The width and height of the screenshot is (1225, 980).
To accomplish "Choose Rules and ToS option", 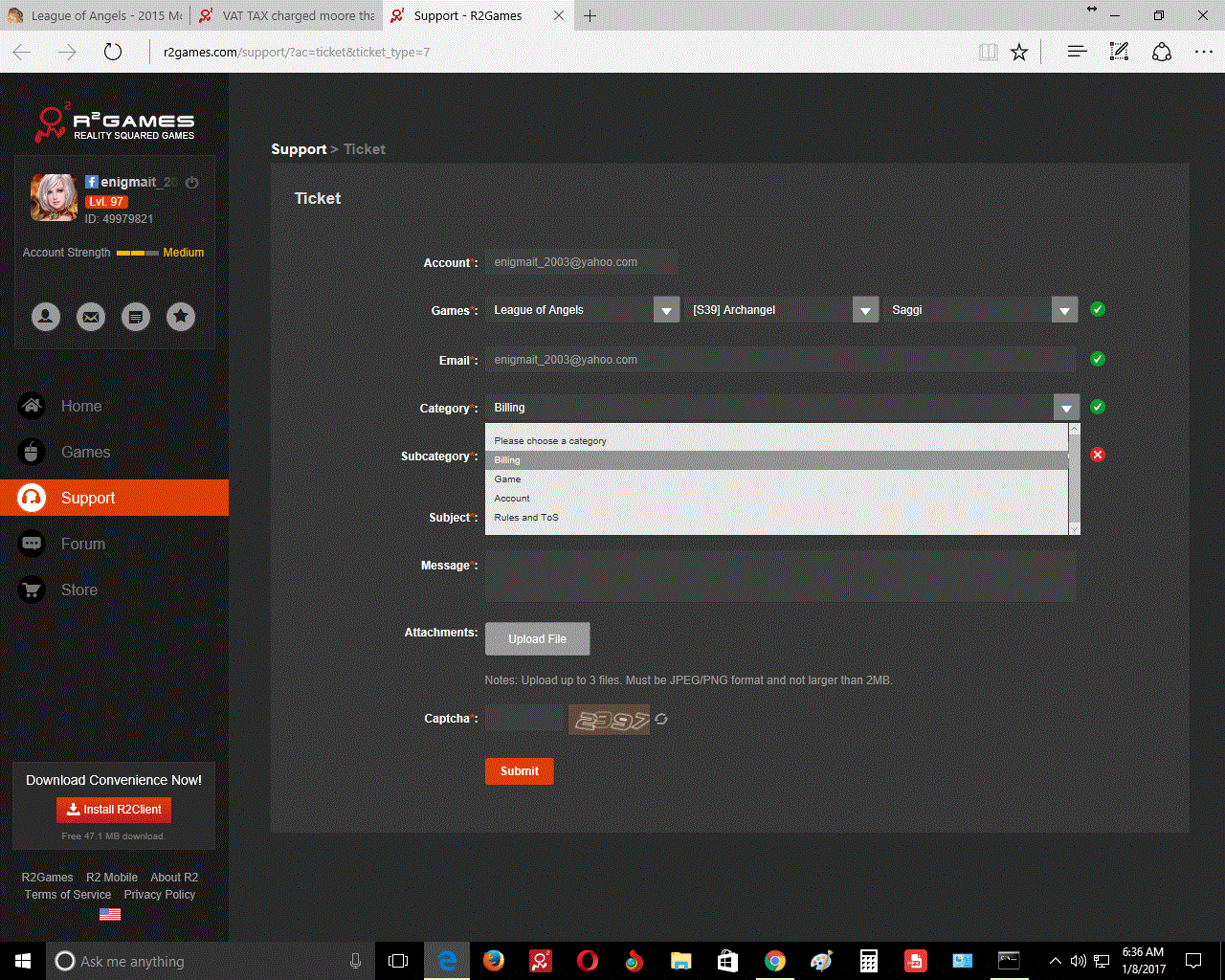I will coord(526,518).
